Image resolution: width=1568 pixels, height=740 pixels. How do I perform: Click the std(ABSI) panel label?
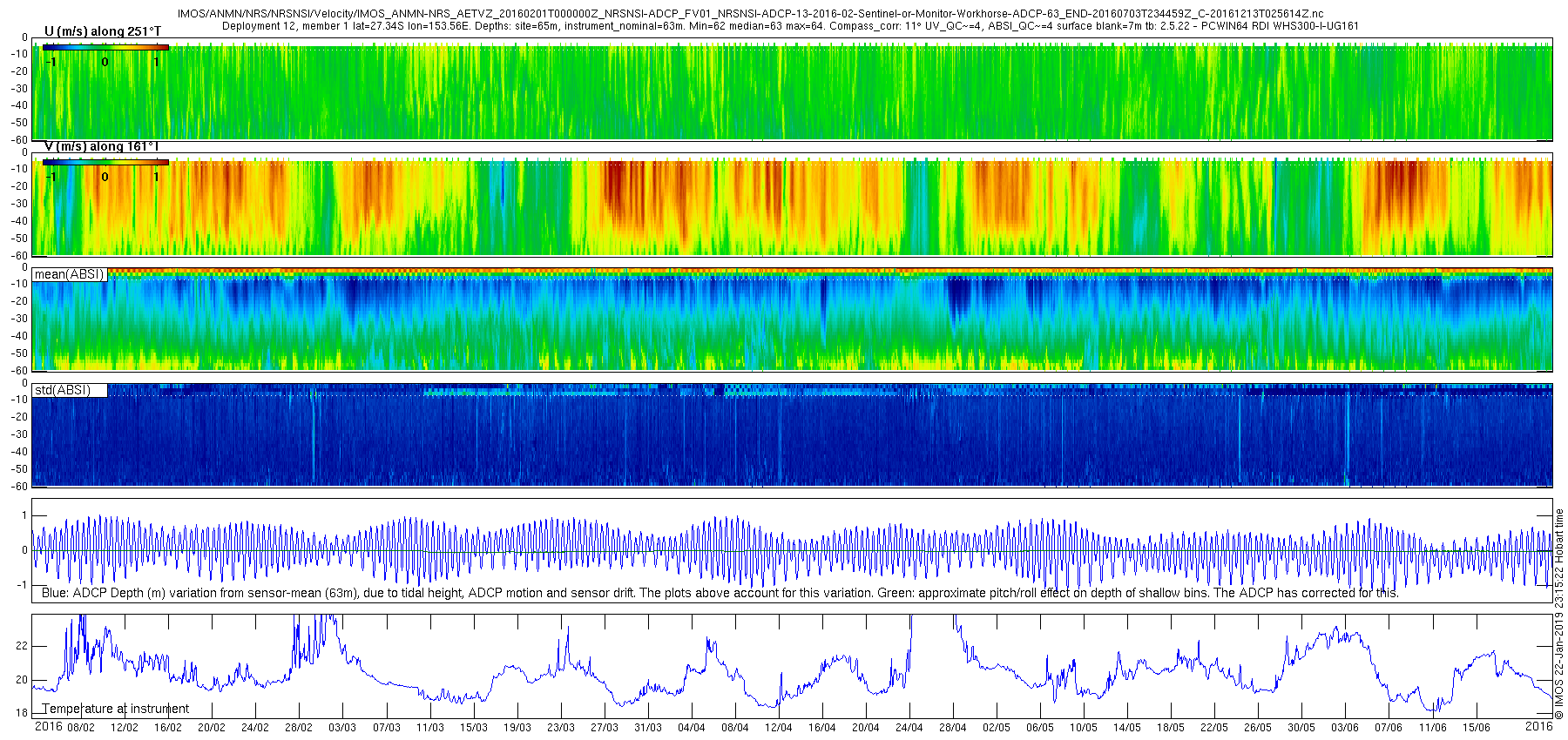point(70,390)
